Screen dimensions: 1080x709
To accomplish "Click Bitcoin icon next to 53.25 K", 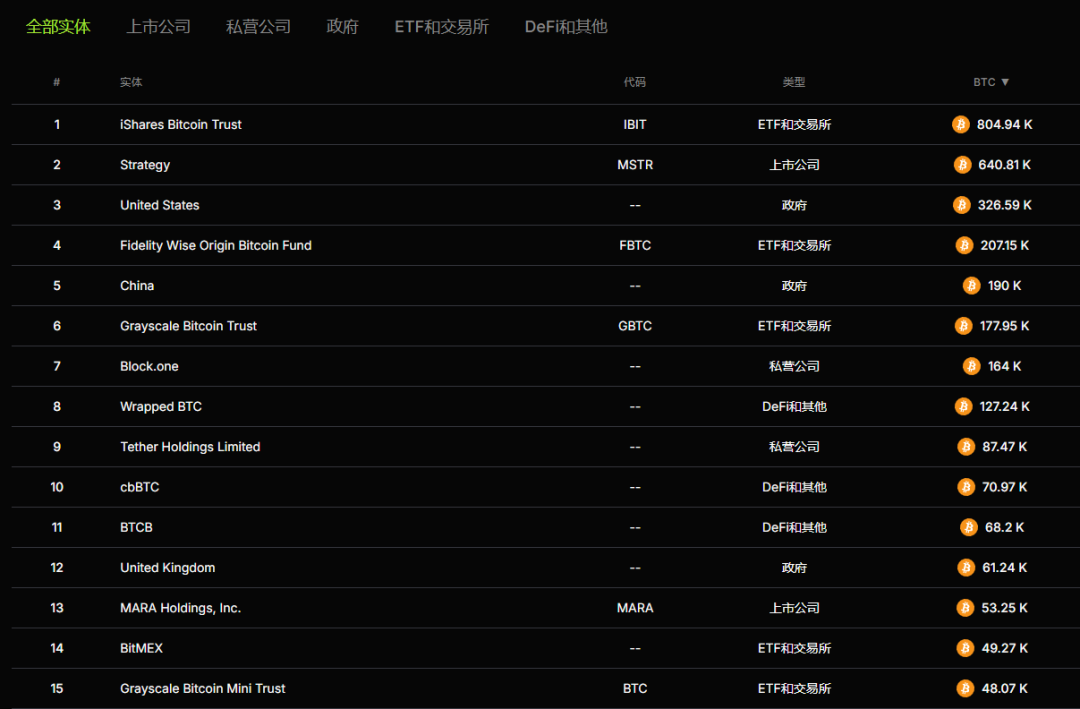I will pos(965,608).
